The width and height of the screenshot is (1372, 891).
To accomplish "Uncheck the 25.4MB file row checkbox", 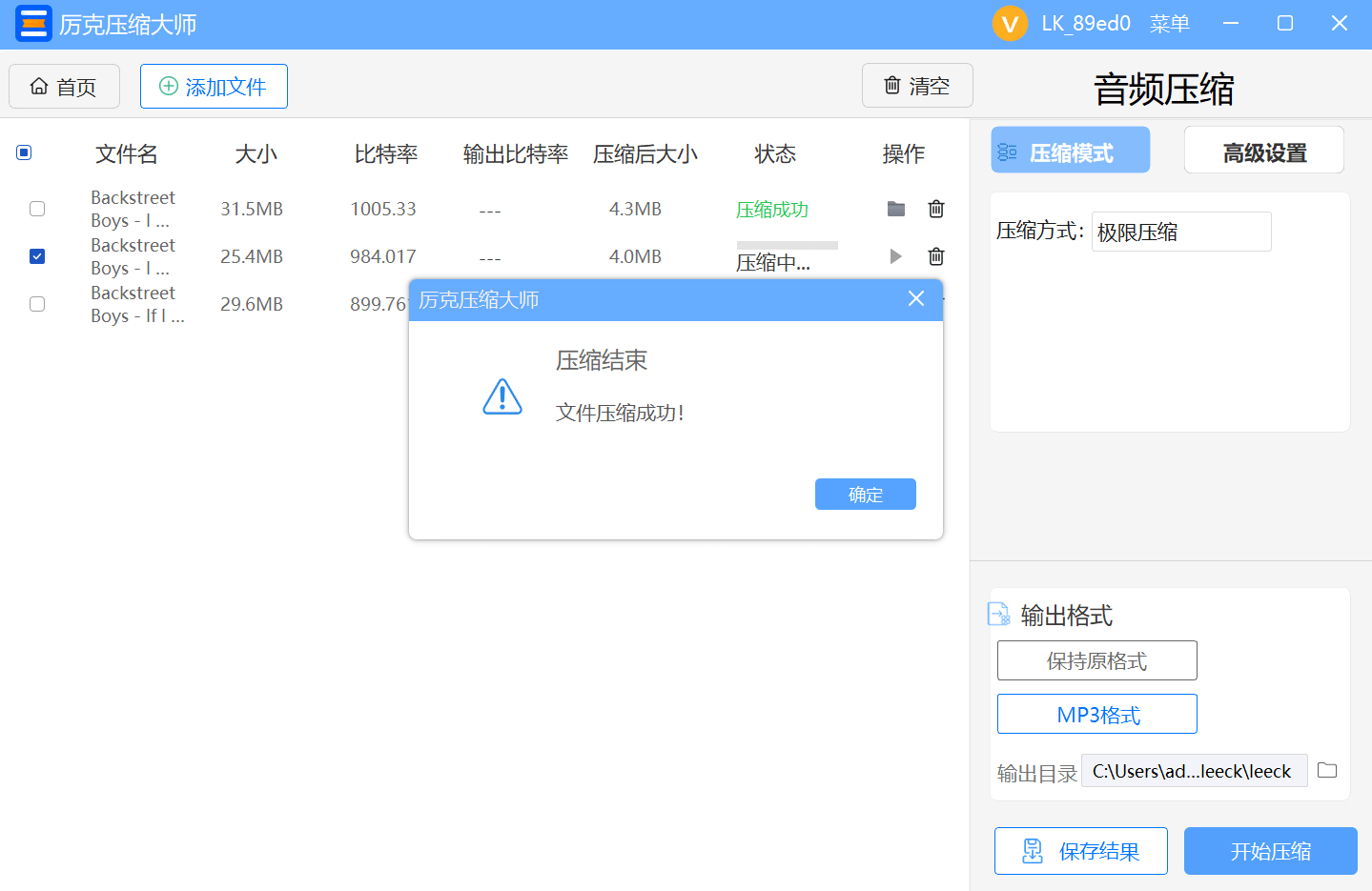I will tap(37, 256).
